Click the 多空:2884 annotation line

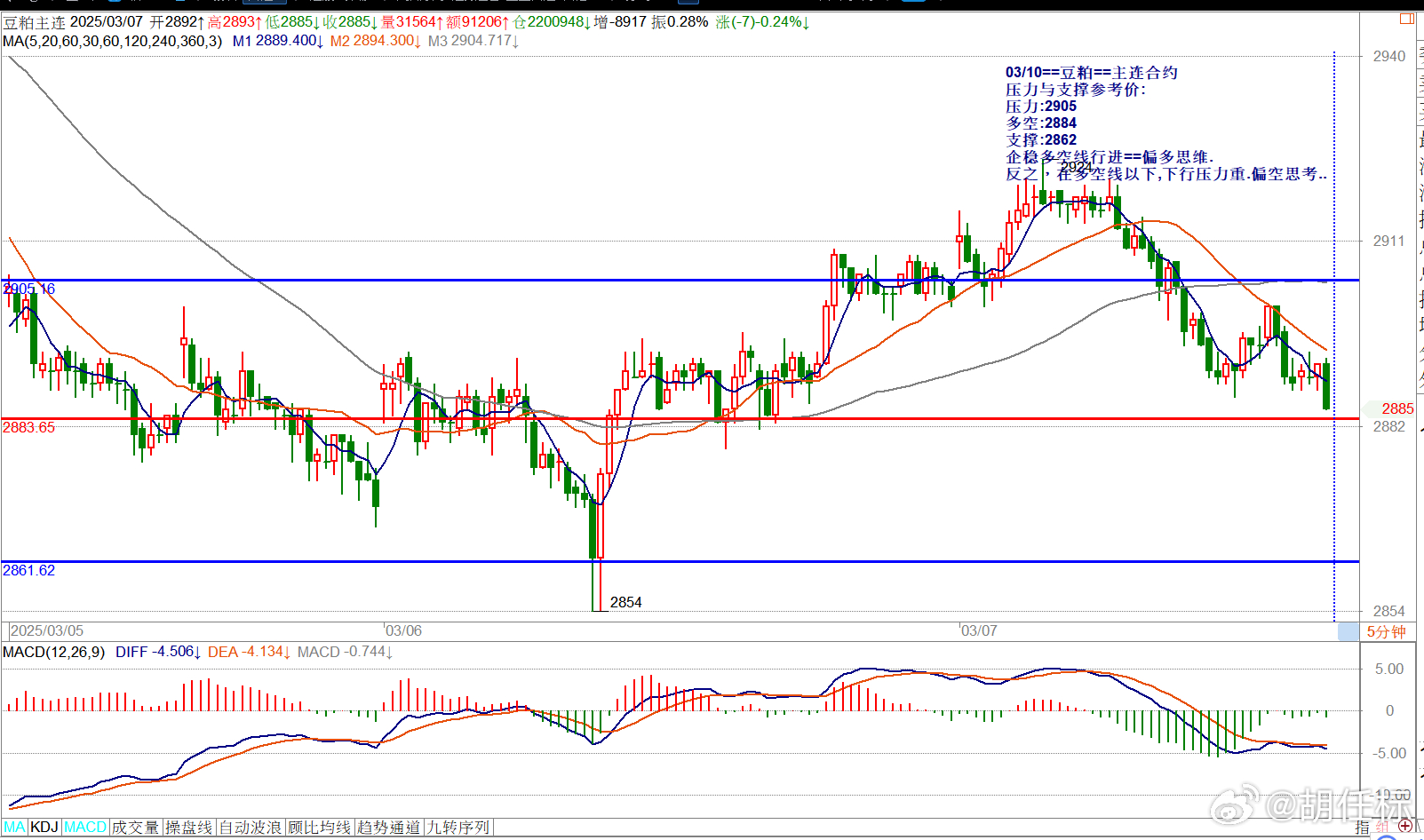[1041, 123]
